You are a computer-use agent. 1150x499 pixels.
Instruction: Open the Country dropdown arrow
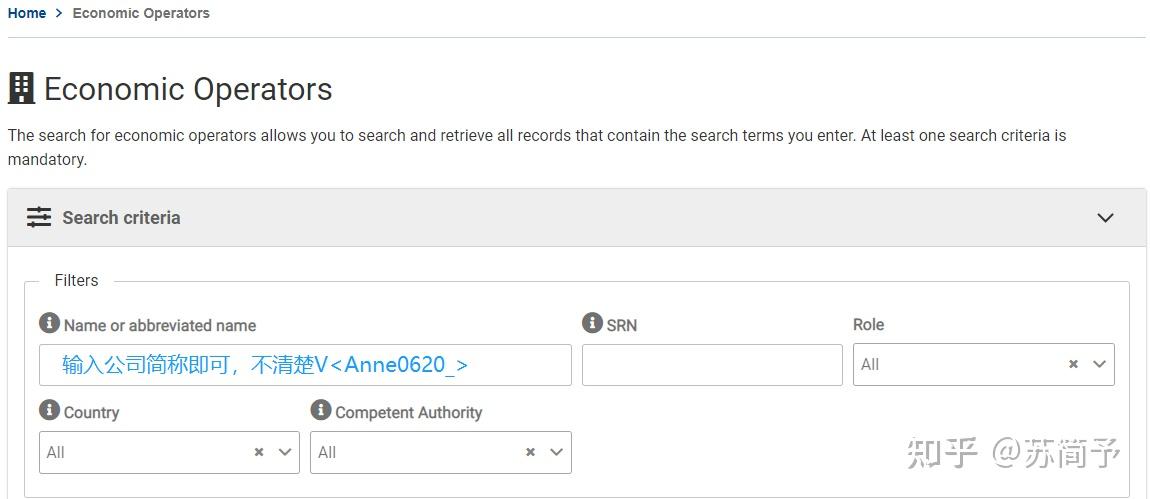(284, 452)
